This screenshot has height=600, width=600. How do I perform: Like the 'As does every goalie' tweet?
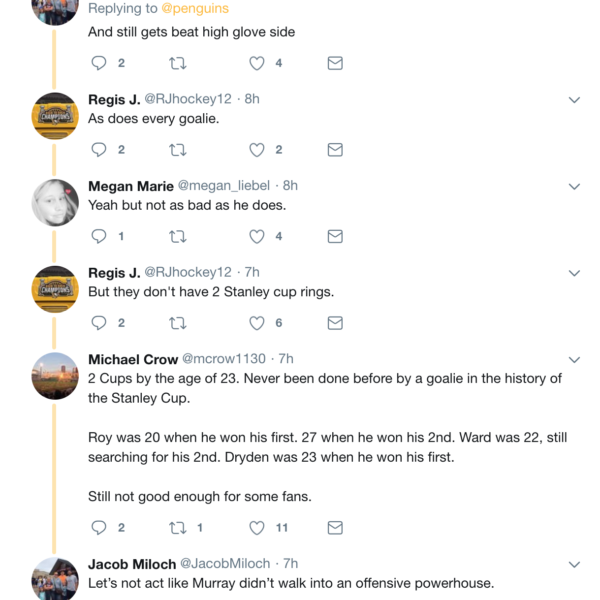pos(257,150)
